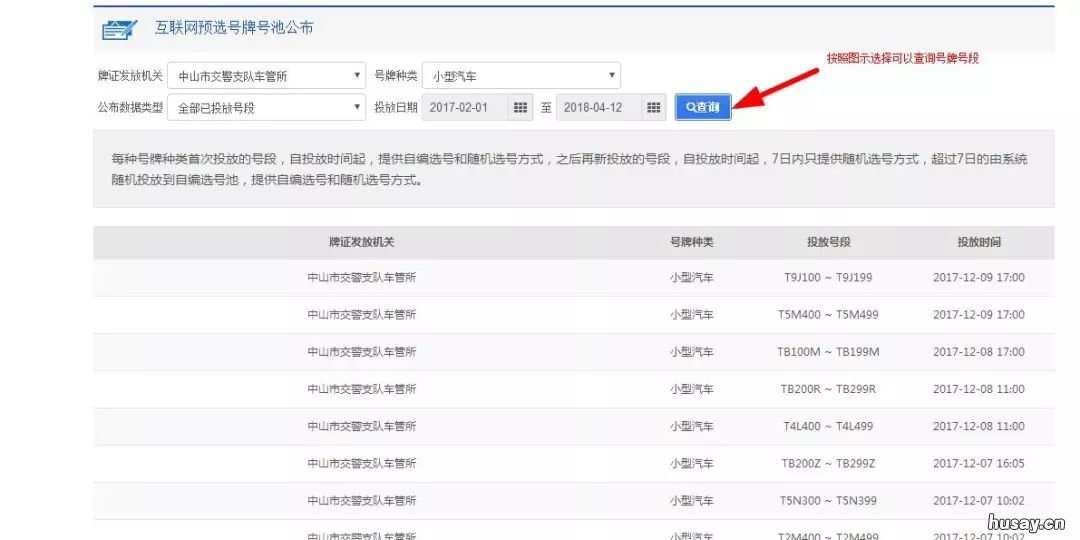Viewport: 1080px width, 540px height.
Task: Click the time 2017-12-07 10:02 in T5N300 row
Action: tap(979, 501)
